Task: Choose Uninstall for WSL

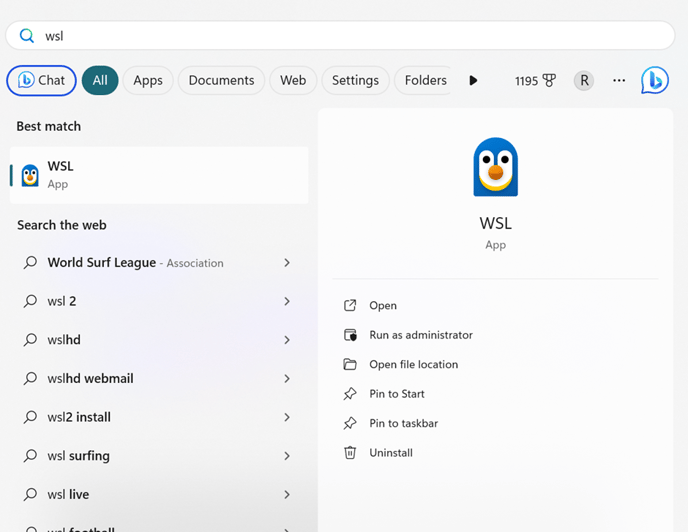Action: (391, 453)
